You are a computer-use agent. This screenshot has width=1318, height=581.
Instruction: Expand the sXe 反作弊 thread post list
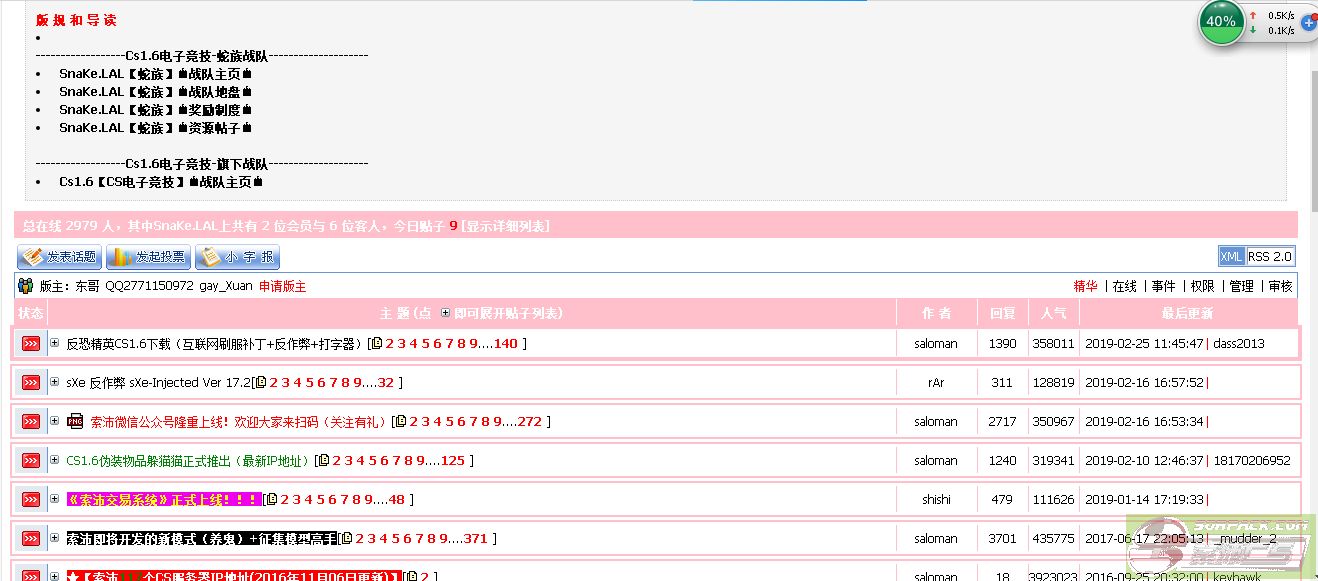pos(55,382)
